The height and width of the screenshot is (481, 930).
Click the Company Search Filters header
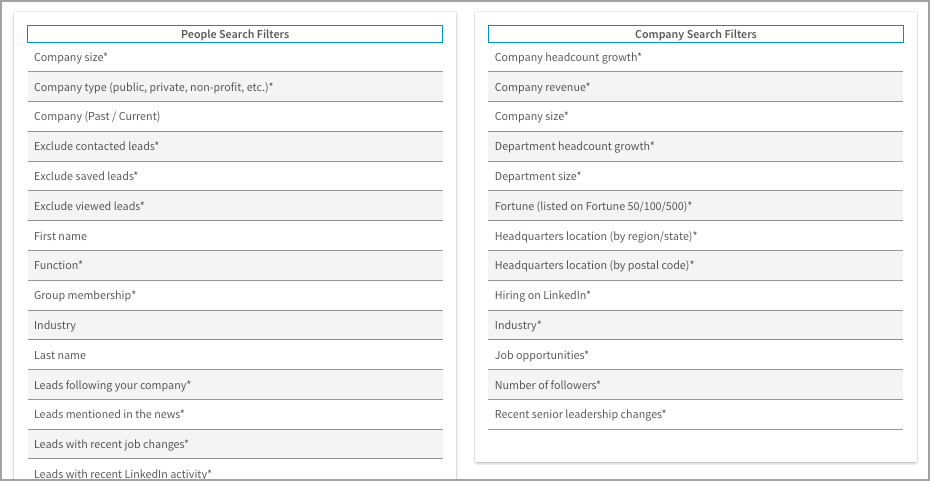coord(695,34)
